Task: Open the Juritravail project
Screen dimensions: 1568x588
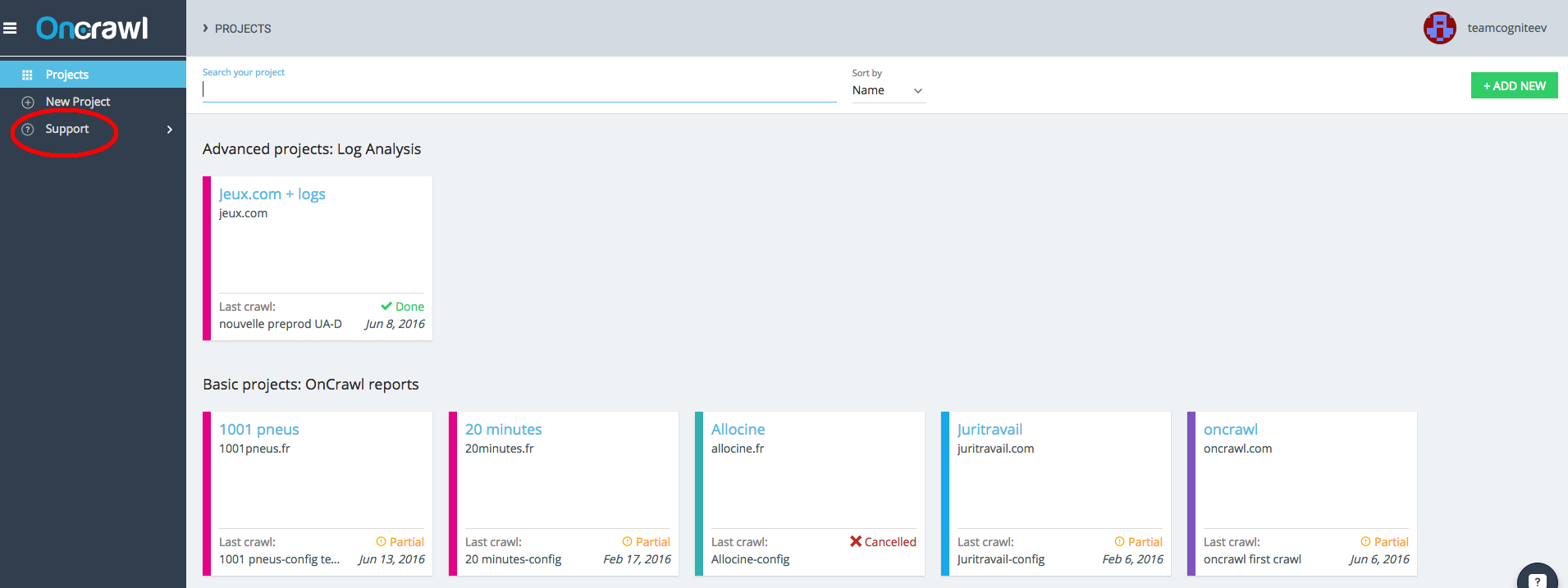Action: click(x=990, y=430)
